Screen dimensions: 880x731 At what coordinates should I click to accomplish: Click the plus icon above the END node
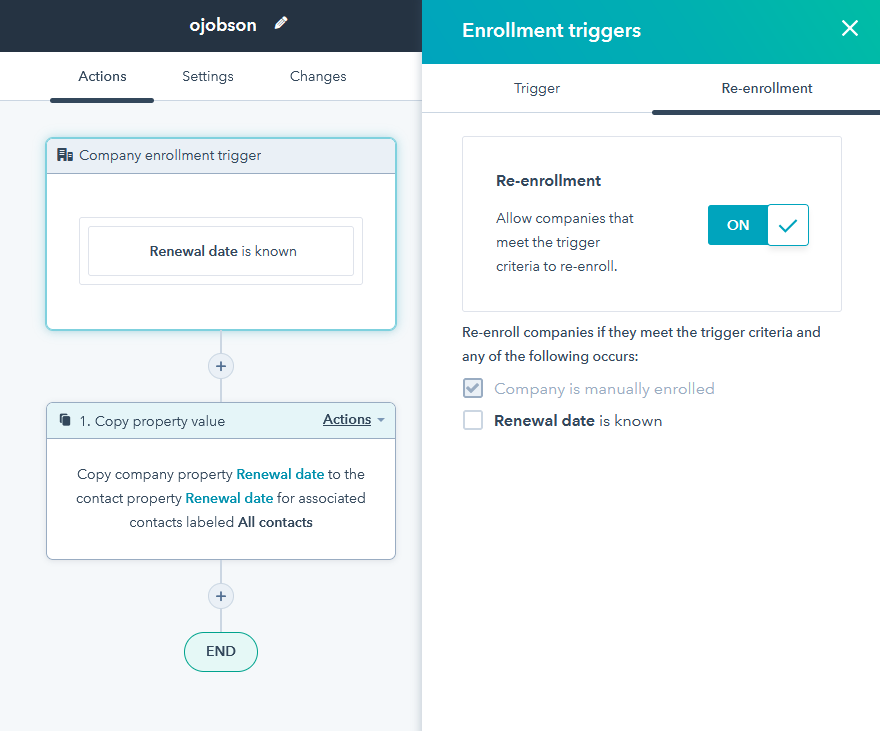coord(220,596)
